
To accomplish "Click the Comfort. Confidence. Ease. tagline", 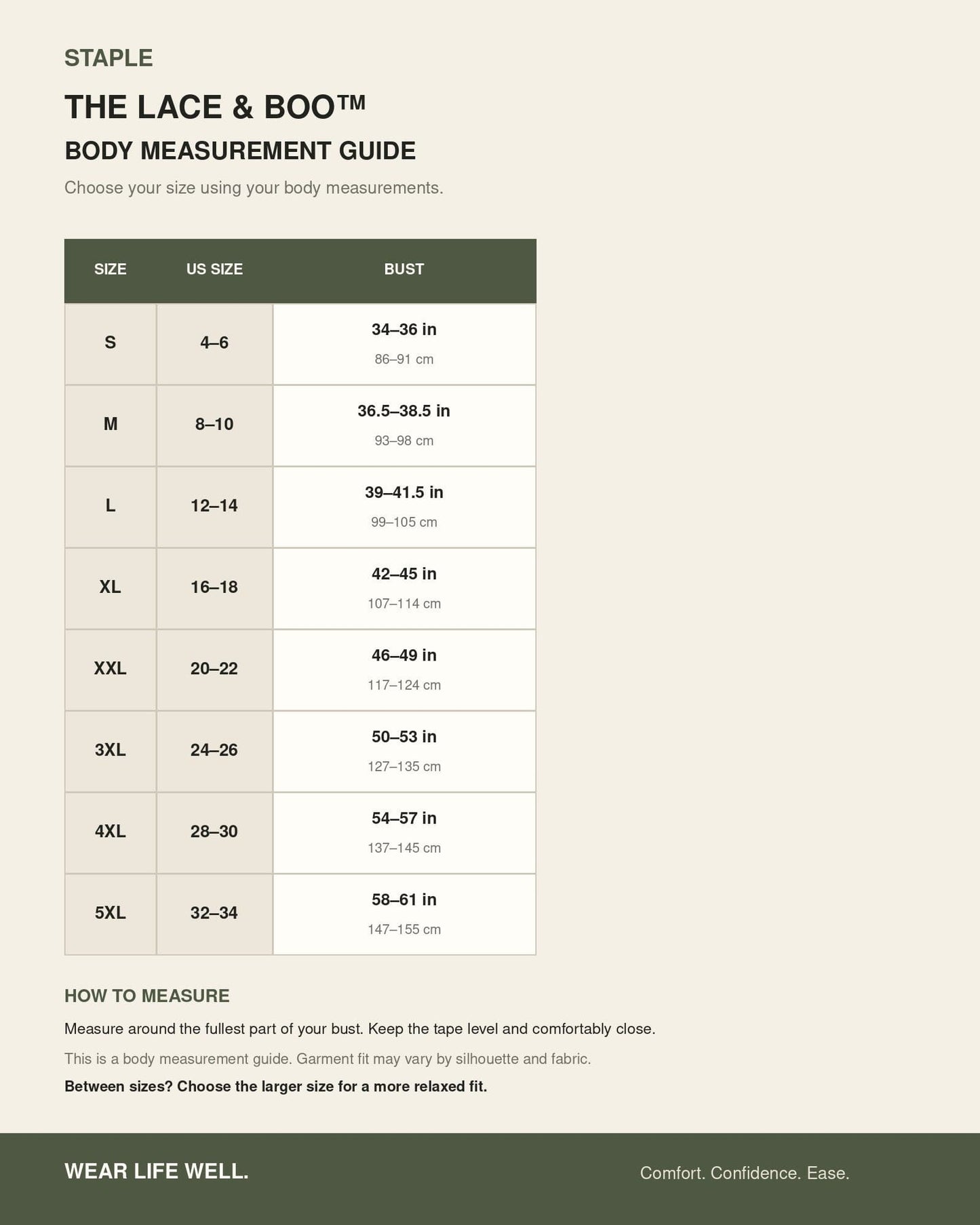I will click(745, 1173).
